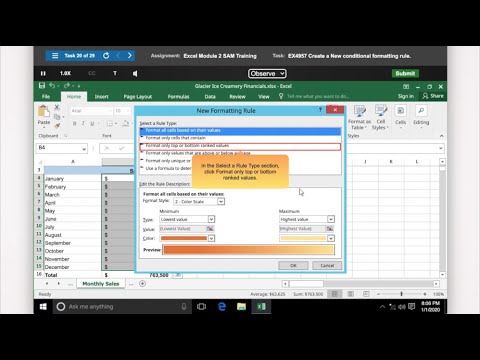The image size is (480, 360).
Task: Go to next task arrow
Action: [x=129, y=56]
